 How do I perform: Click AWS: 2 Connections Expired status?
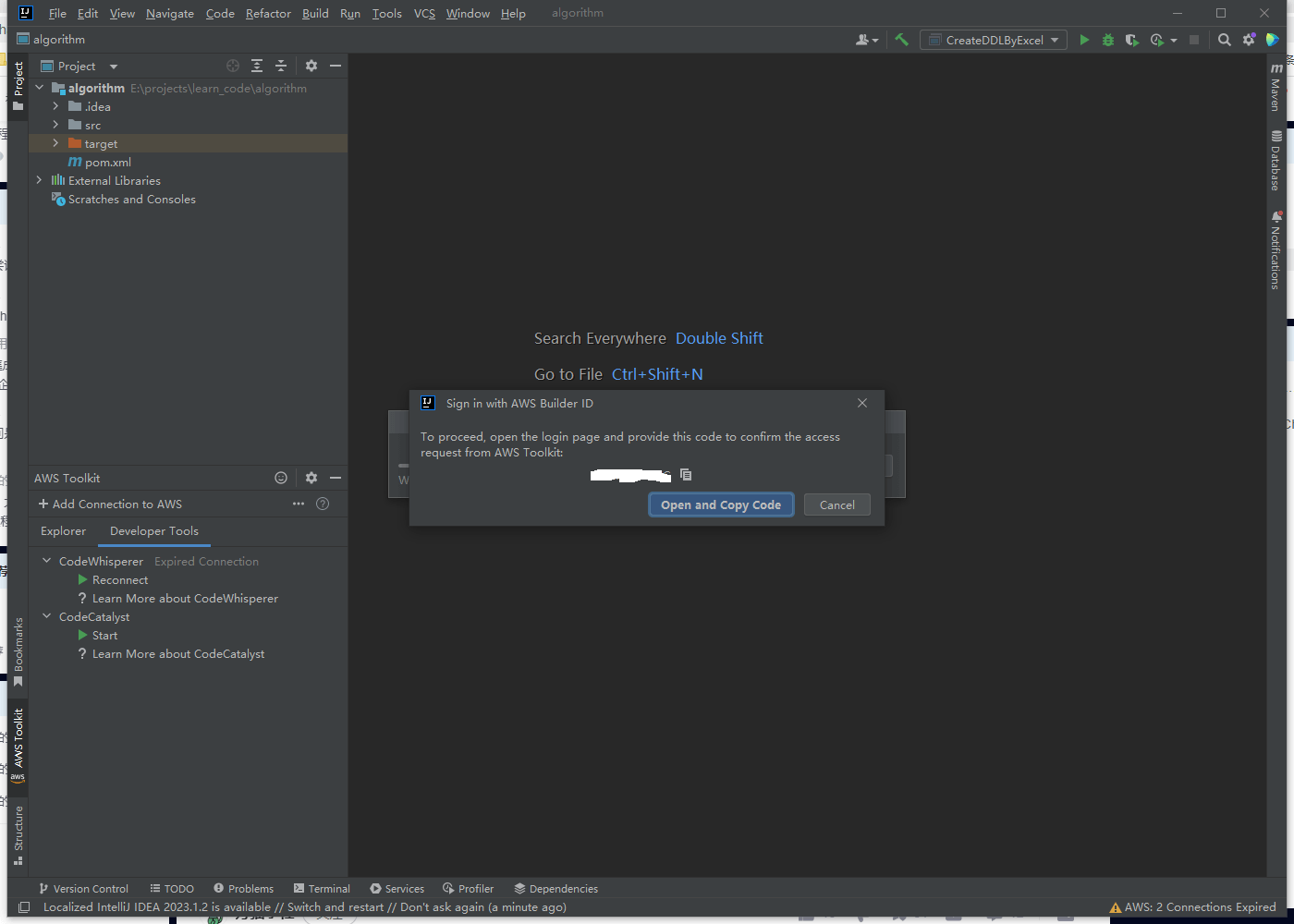(x=1192, y=907)
